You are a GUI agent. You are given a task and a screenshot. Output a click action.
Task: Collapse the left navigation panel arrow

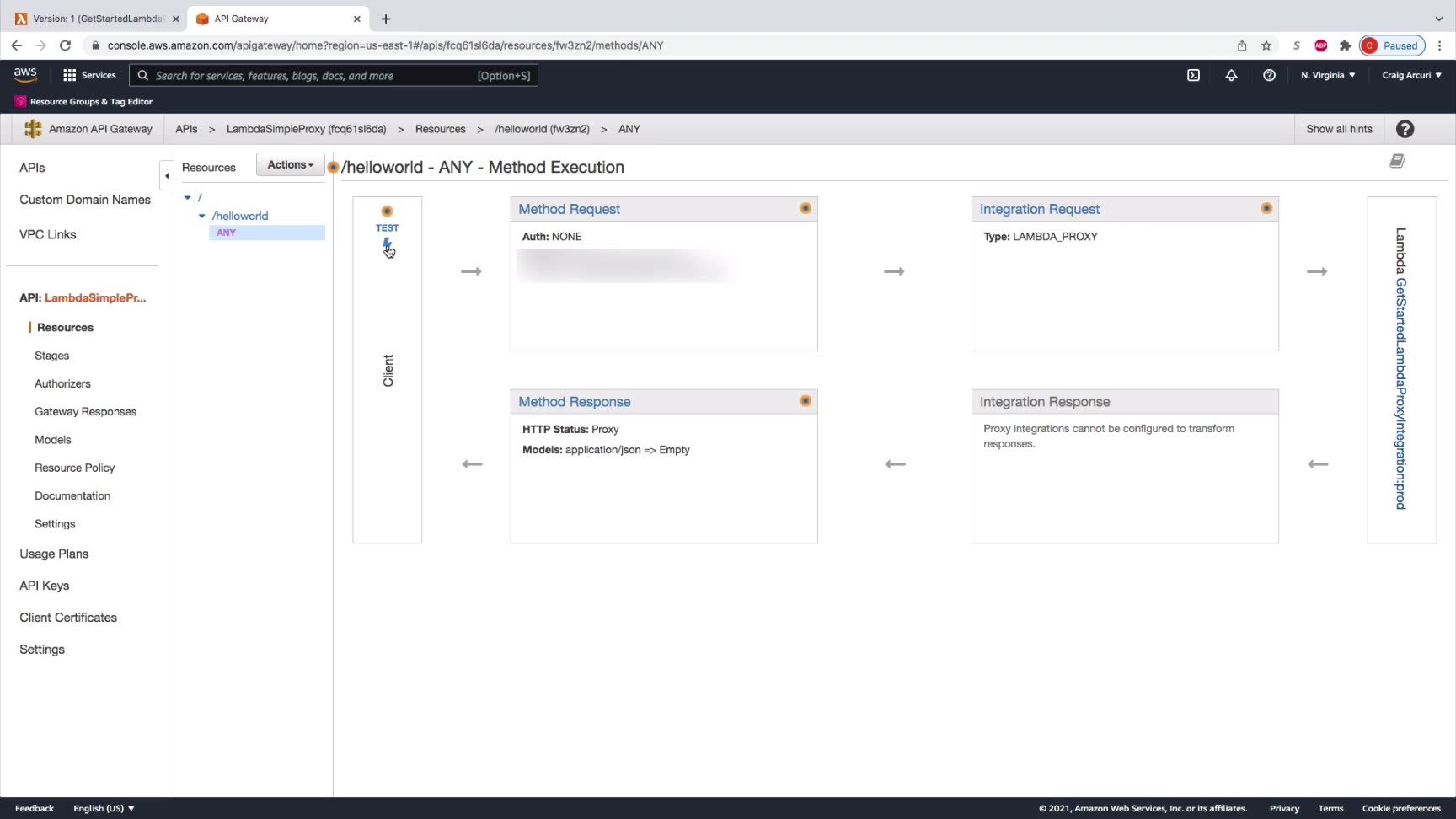(167, 175)
